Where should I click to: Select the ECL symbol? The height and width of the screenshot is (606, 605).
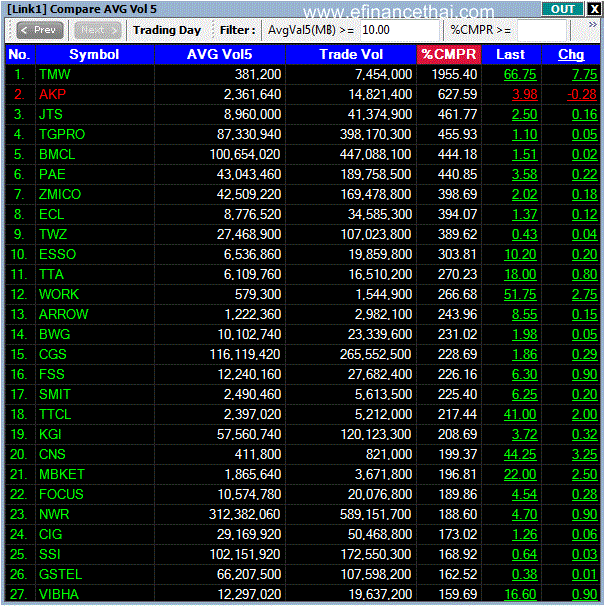(51, 214)
